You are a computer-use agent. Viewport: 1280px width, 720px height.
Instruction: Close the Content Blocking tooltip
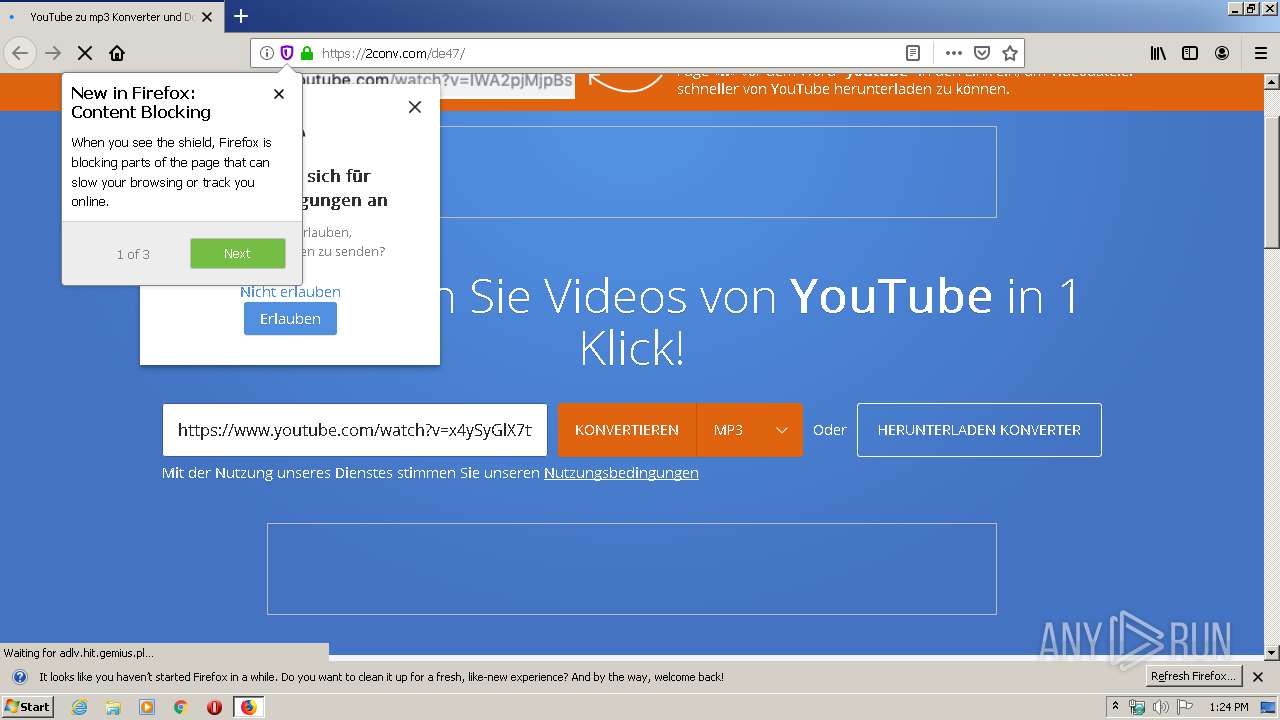[x=279, y=94]
